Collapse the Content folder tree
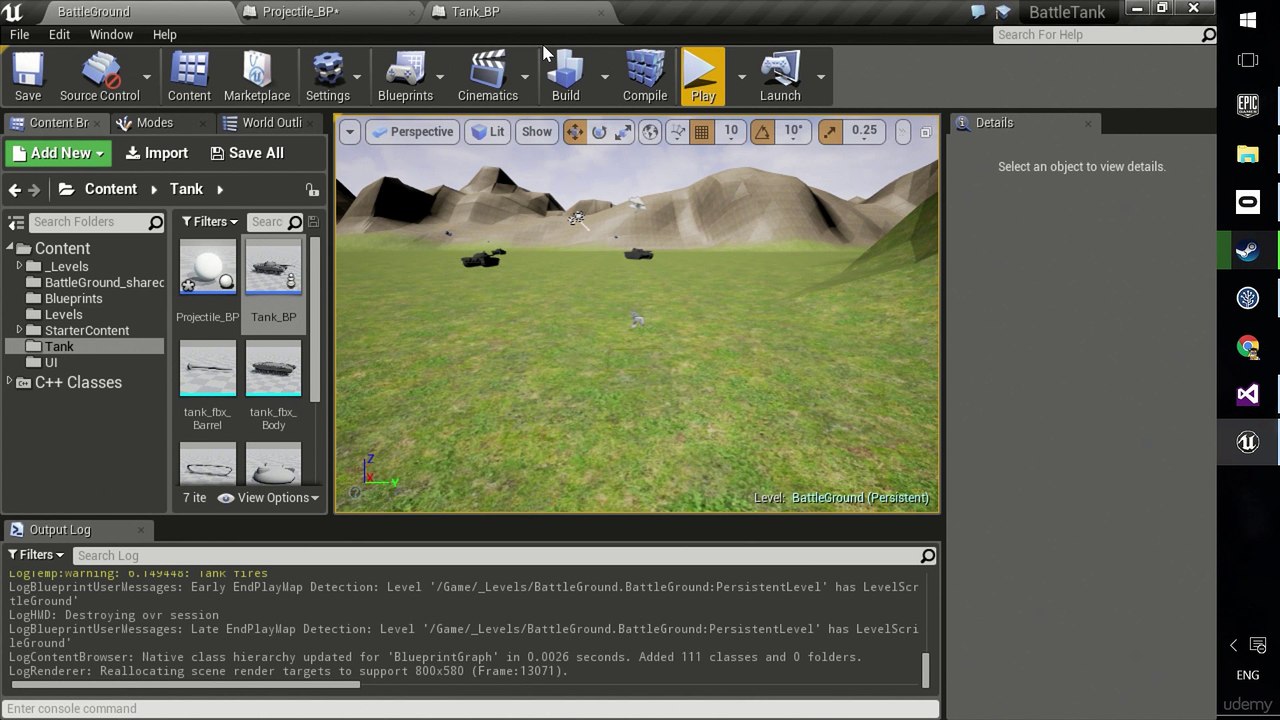Viewport: 1280px width, 720px height. point(10,249)
